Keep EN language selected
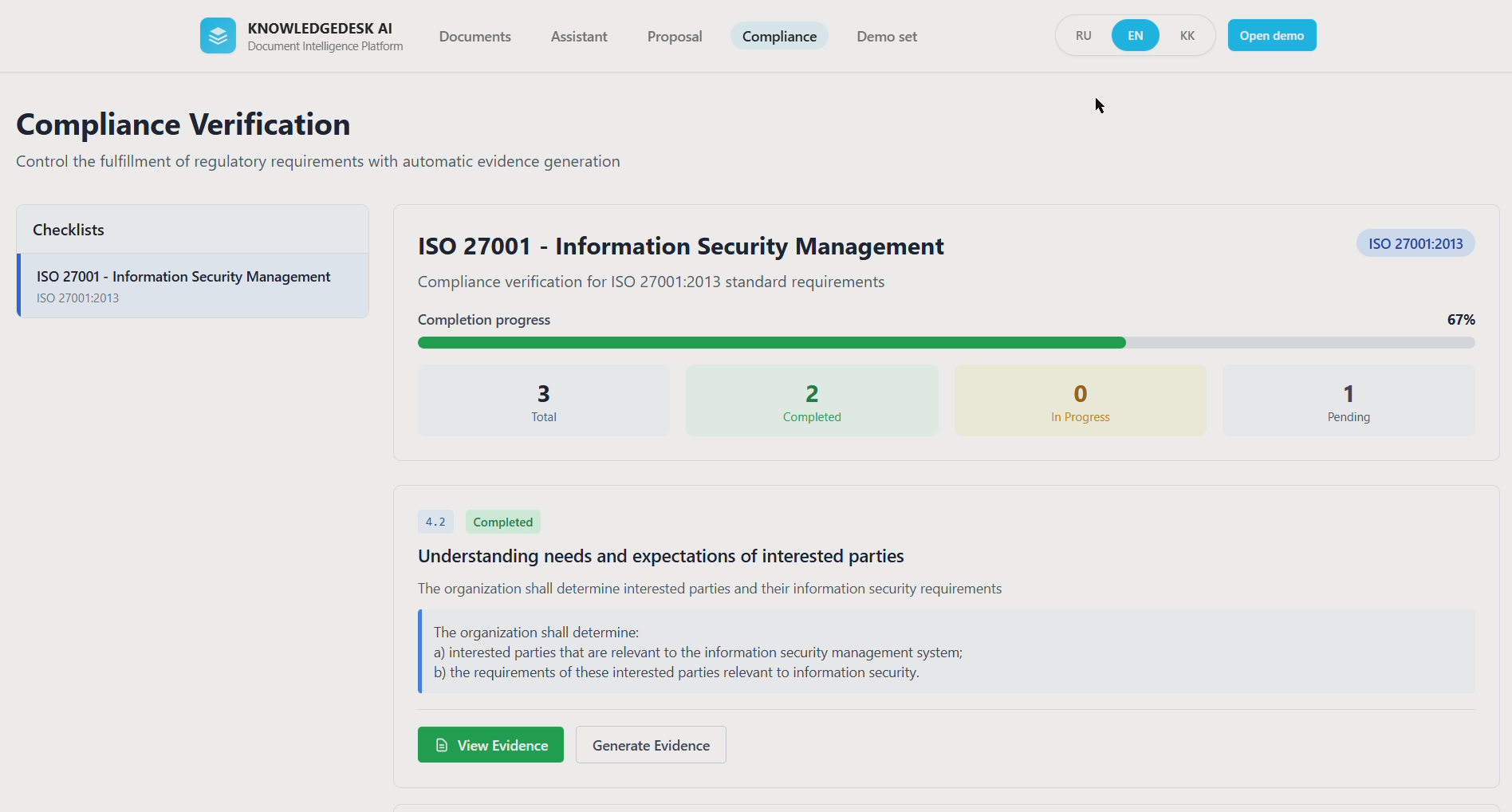Viewport: 1512px width, 812px height. [x=1134, y=35]
